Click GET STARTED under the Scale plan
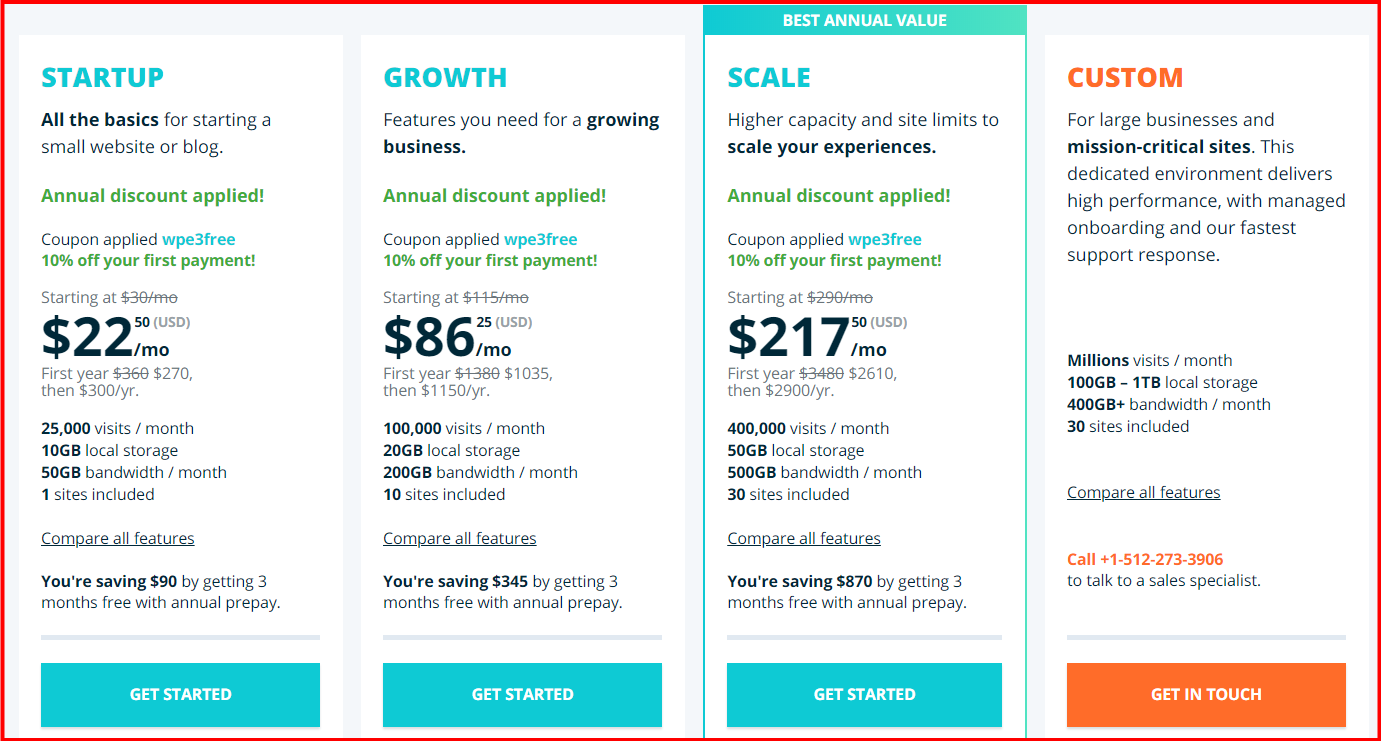The image size is (1381, 741). [863, 694]
